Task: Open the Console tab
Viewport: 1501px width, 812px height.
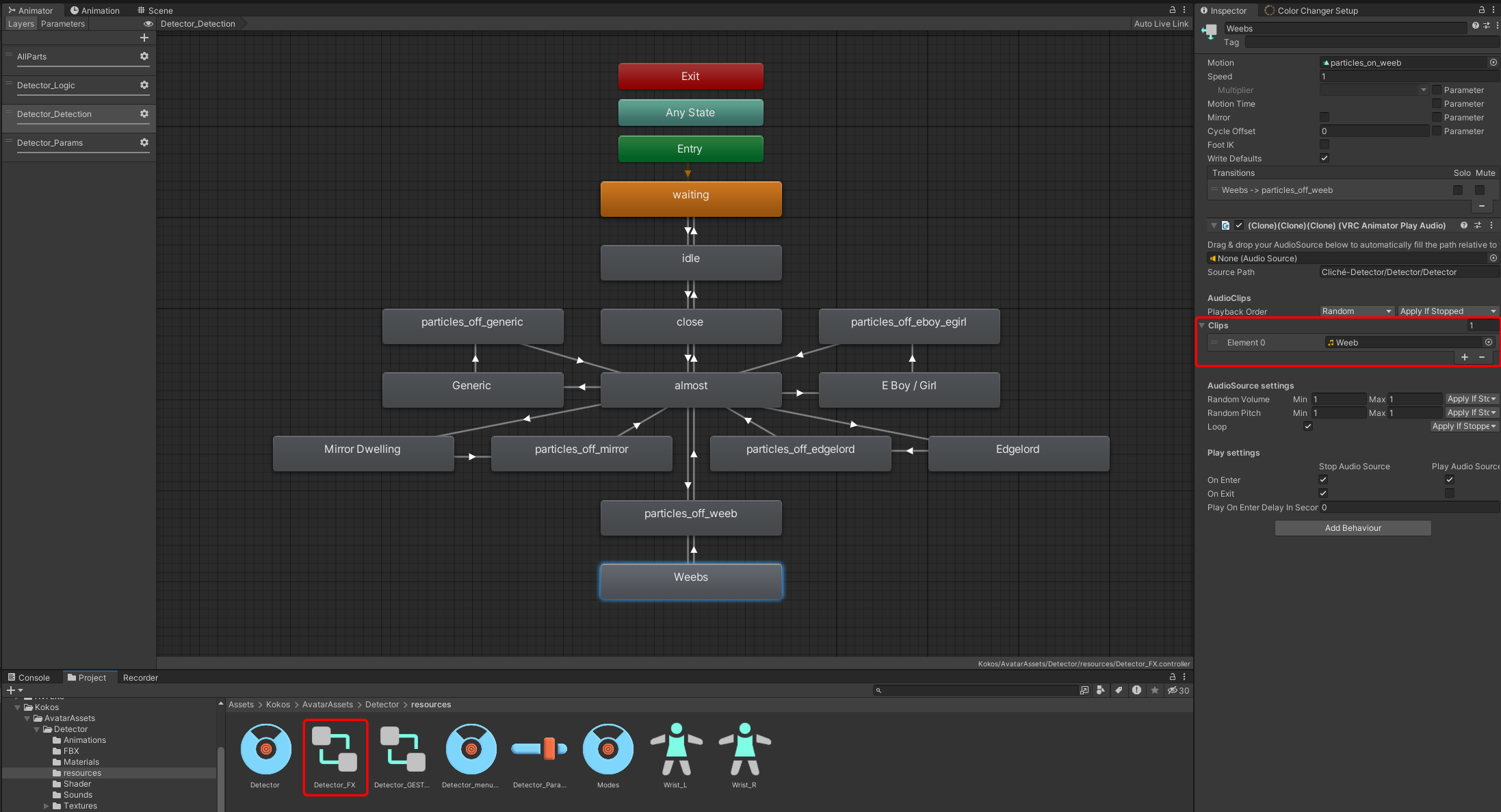Action: coord(29,677)
